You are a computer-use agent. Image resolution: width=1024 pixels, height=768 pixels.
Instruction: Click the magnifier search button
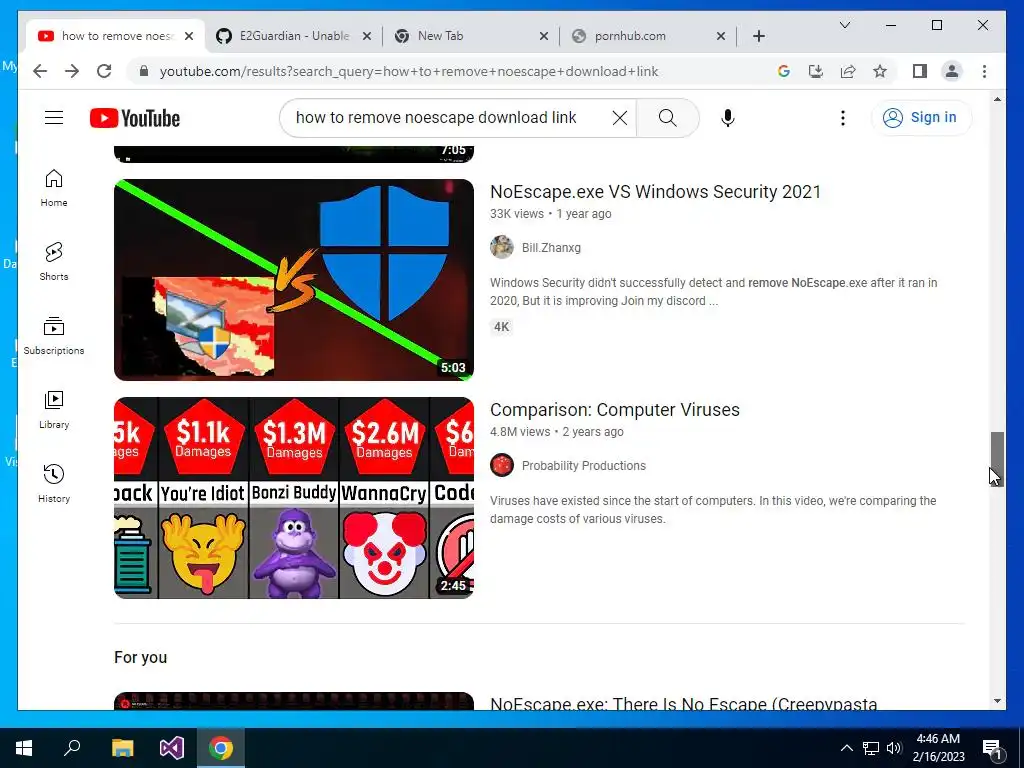point(667,118)
